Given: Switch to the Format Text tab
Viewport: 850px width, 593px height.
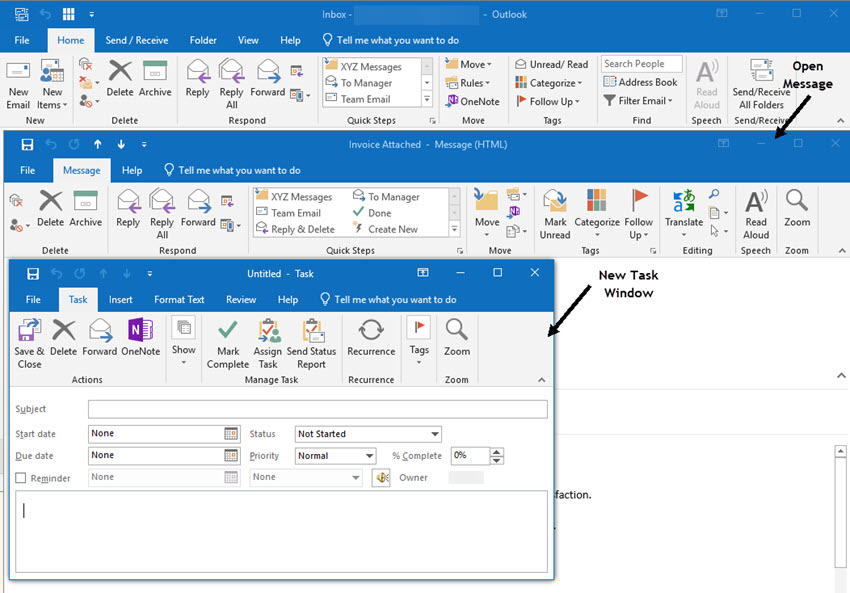Looking at the screenshot, I should (x=179, y=299).
